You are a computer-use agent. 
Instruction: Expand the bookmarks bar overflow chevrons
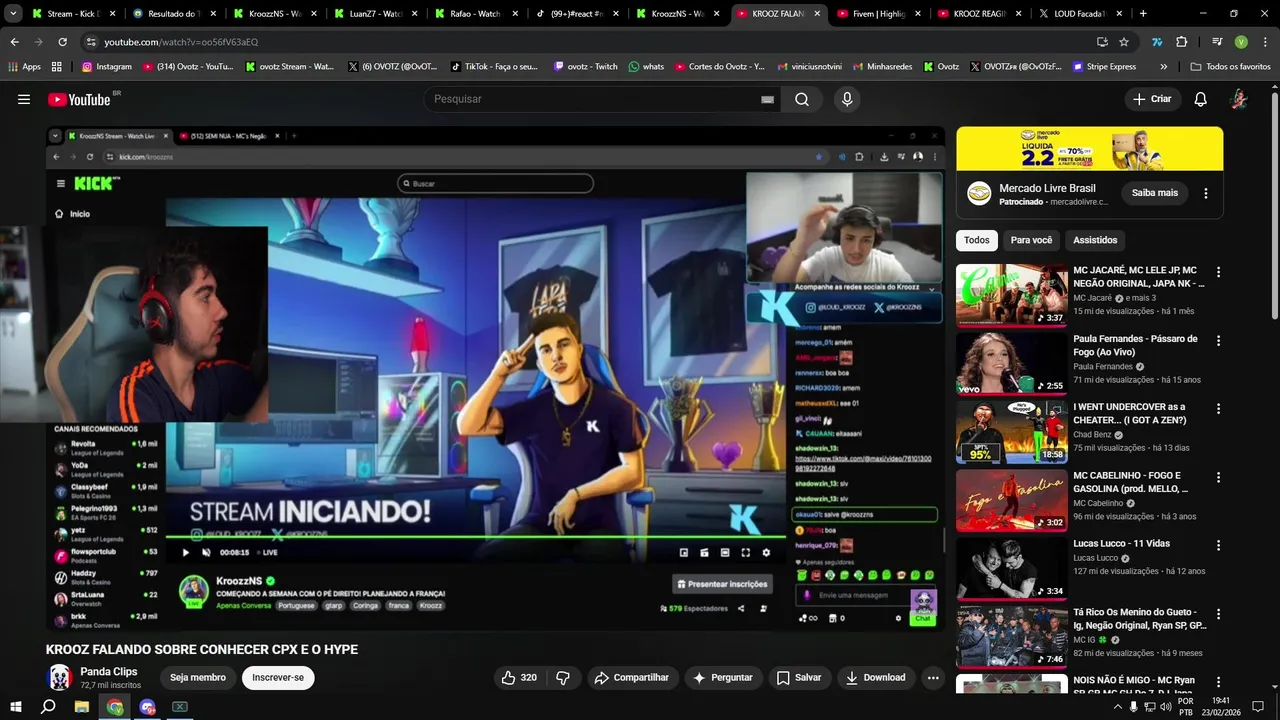tap(1163, 66)
